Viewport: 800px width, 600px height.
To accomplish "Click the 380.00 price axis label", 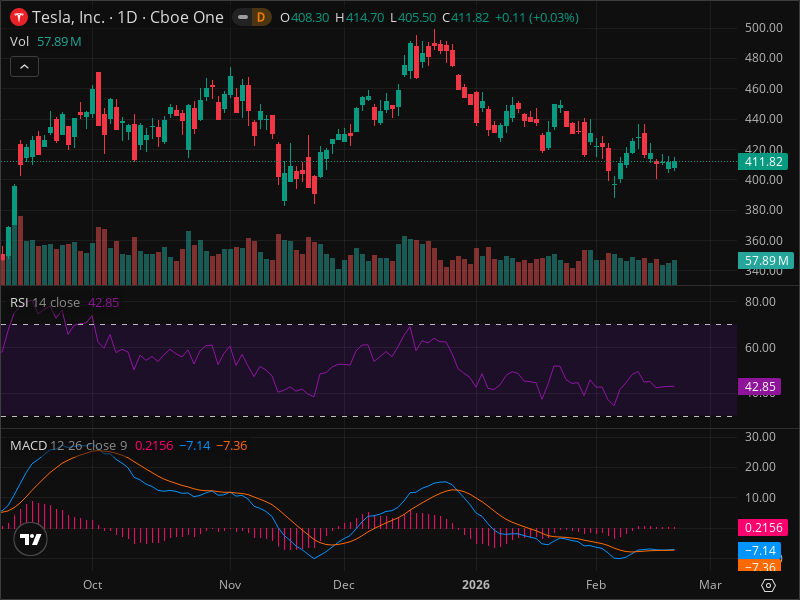I will pyautogui.click(x=763, y=210).
